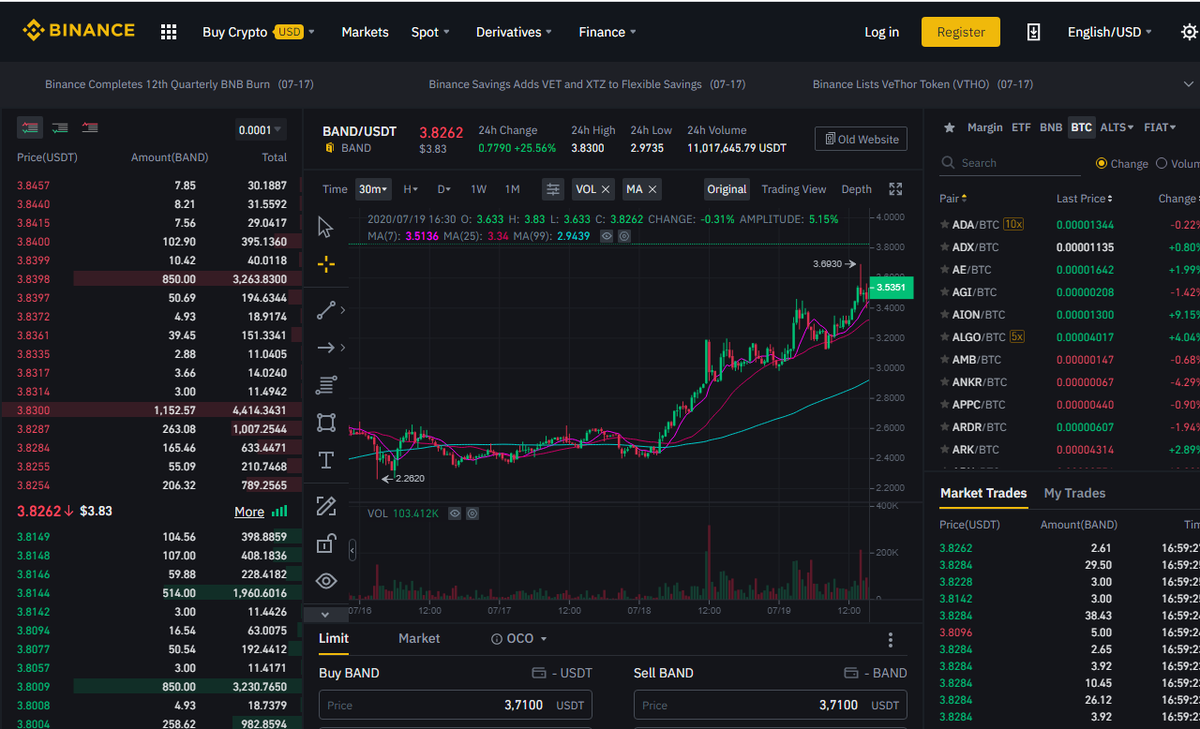
Task: Expand the Spot menu
Action: tap(430, 32)
